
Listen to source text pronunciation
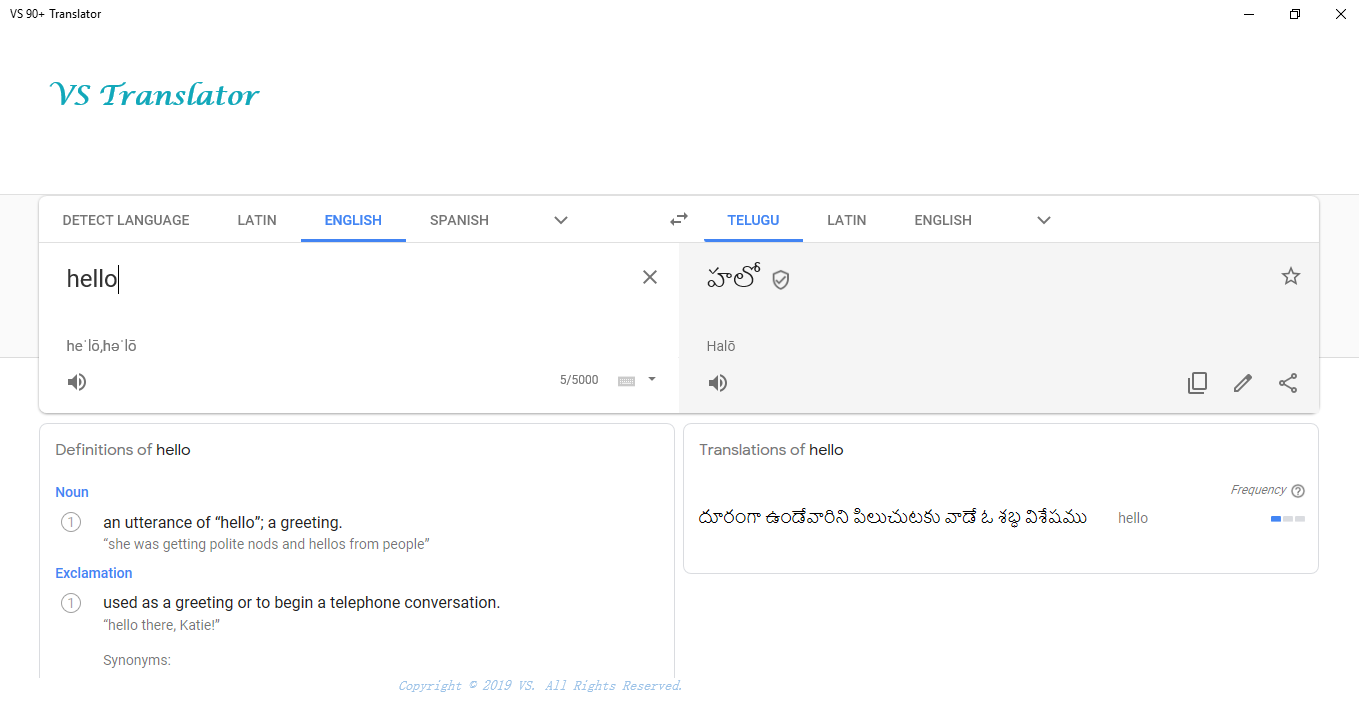tap(77, 382)
